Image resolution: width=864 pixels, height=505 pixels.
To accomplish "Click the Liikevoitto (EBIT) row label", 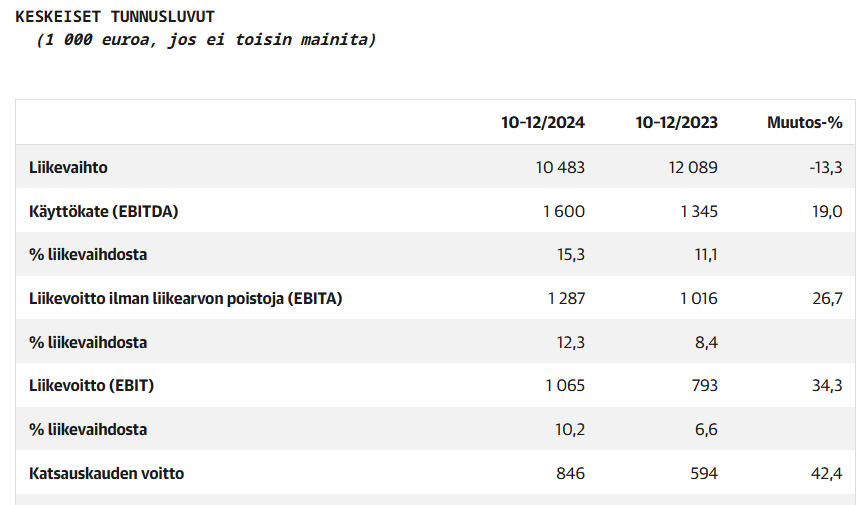I will click(91, 385).
